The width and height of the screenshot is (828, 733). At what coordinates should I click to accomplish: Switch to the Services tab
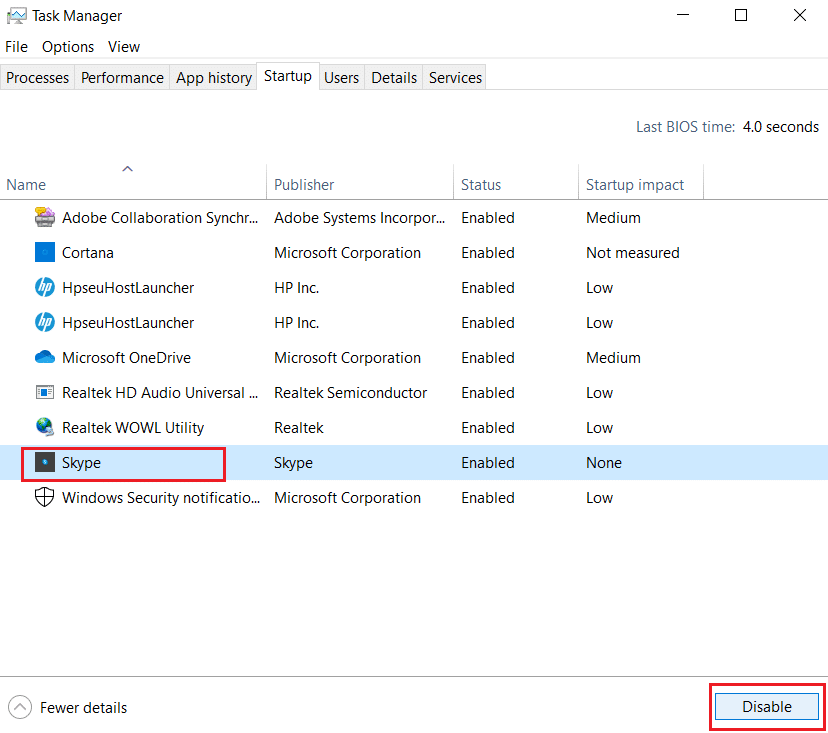(454, 77)
